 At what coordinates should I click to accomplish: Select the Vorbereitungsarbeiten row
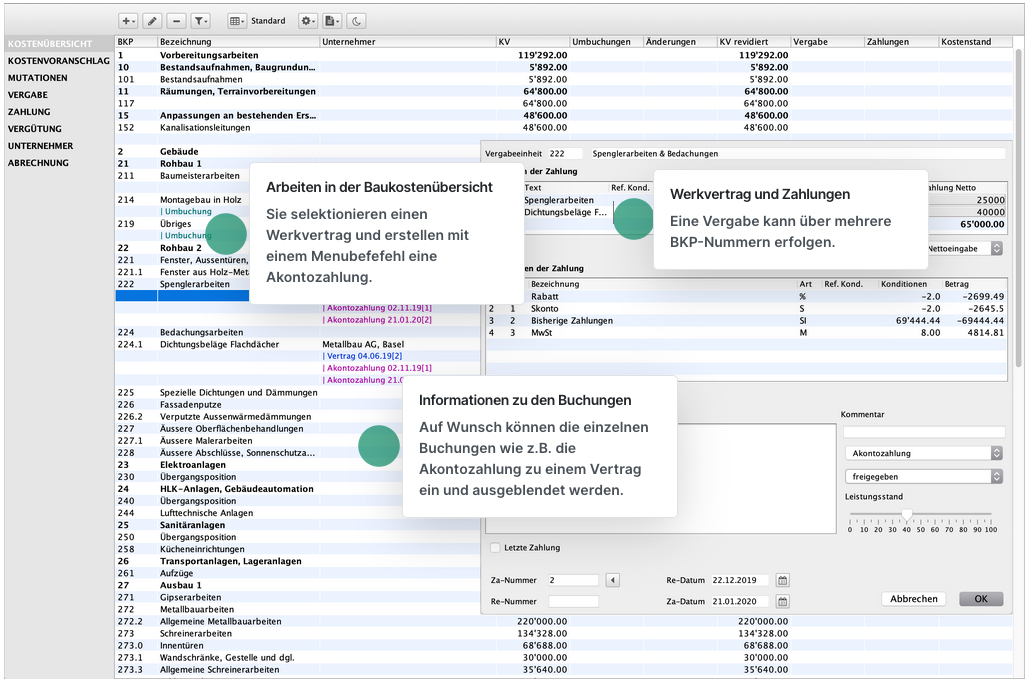coord(564,56)
